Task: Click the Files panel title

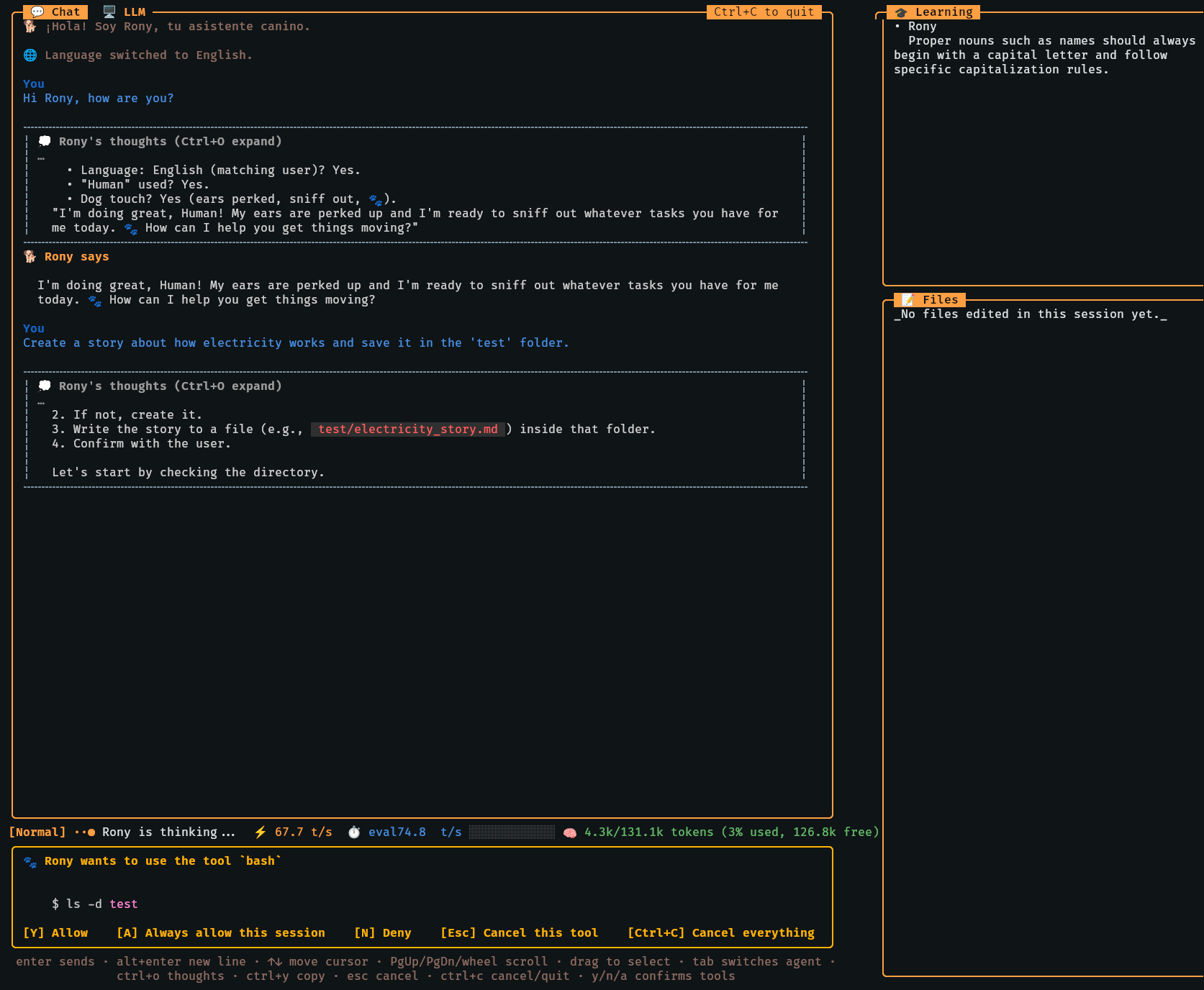Action: pyautogui.click(x=930, y=299)
